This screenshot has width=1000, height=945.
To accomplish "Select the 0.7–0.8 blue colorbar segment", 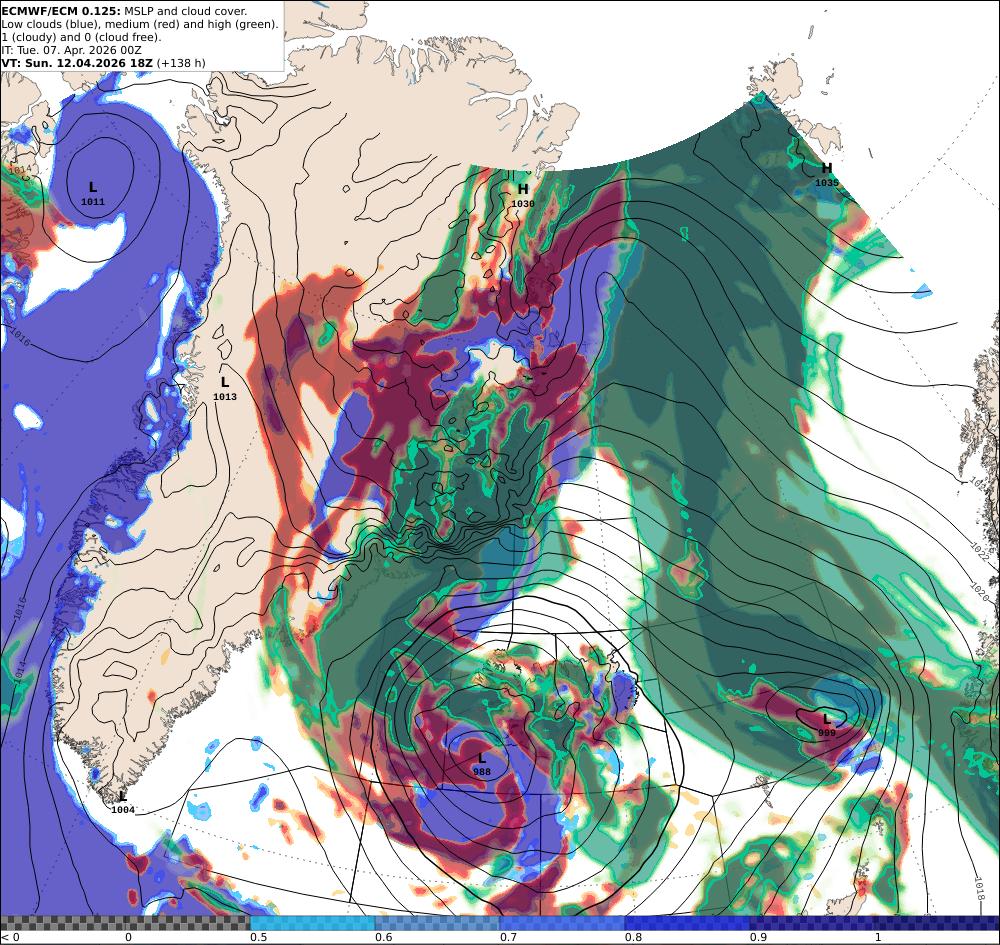I will click(562, 923).
